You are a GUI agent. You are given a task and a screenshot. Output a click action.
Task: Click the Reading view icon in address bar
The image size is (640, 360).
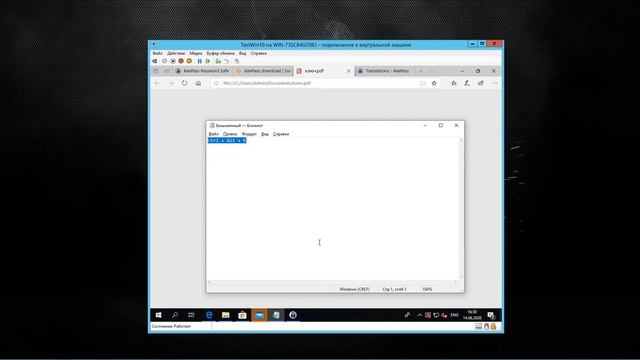tap(423, 83)
